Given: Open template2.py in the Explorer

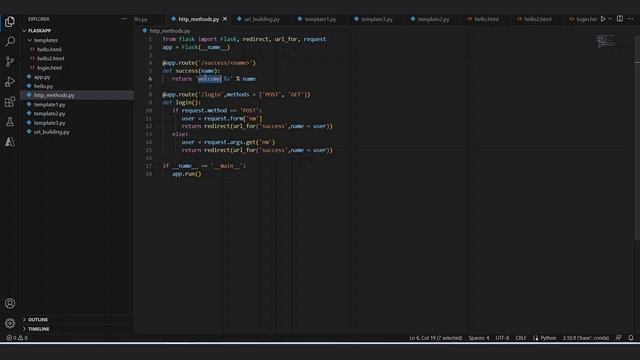Looking at the screenshot, I should (49, 113).
